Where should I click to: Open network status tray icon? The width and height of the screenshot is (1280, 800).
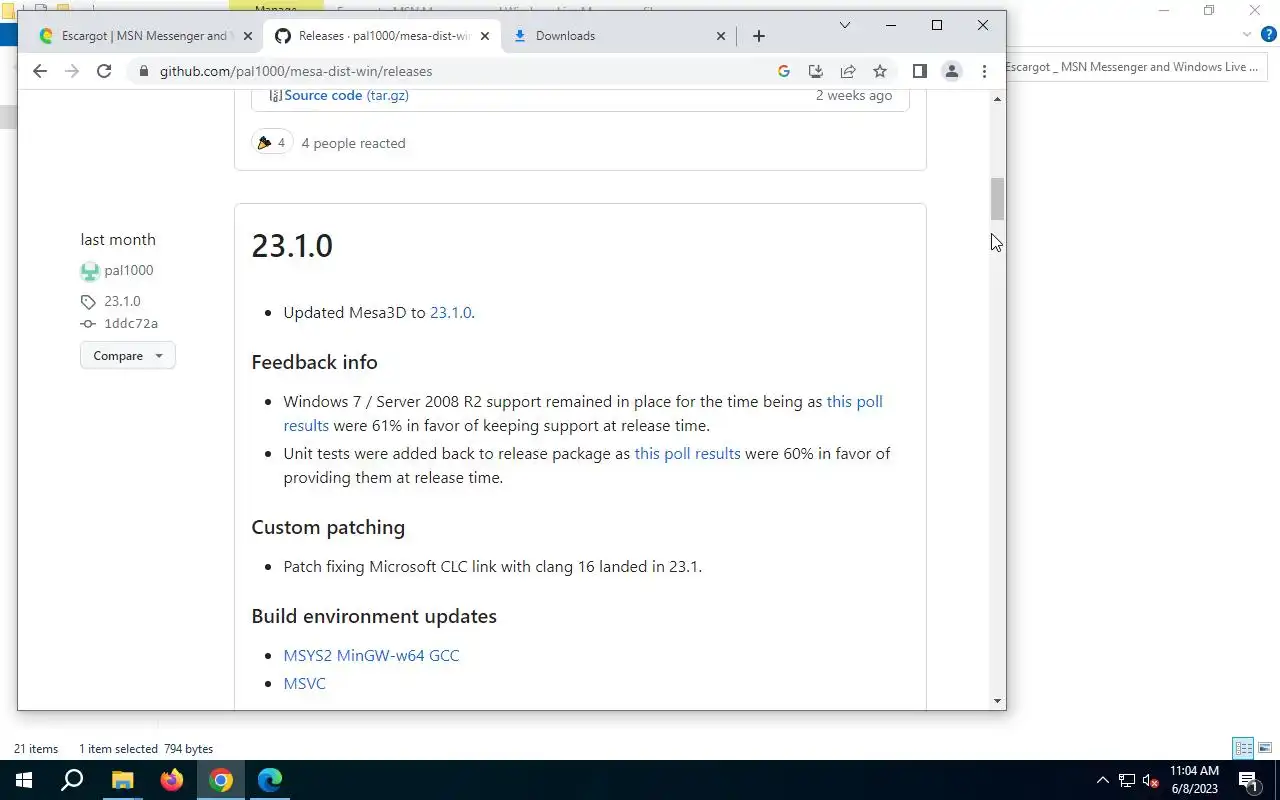coord(1127,780)
